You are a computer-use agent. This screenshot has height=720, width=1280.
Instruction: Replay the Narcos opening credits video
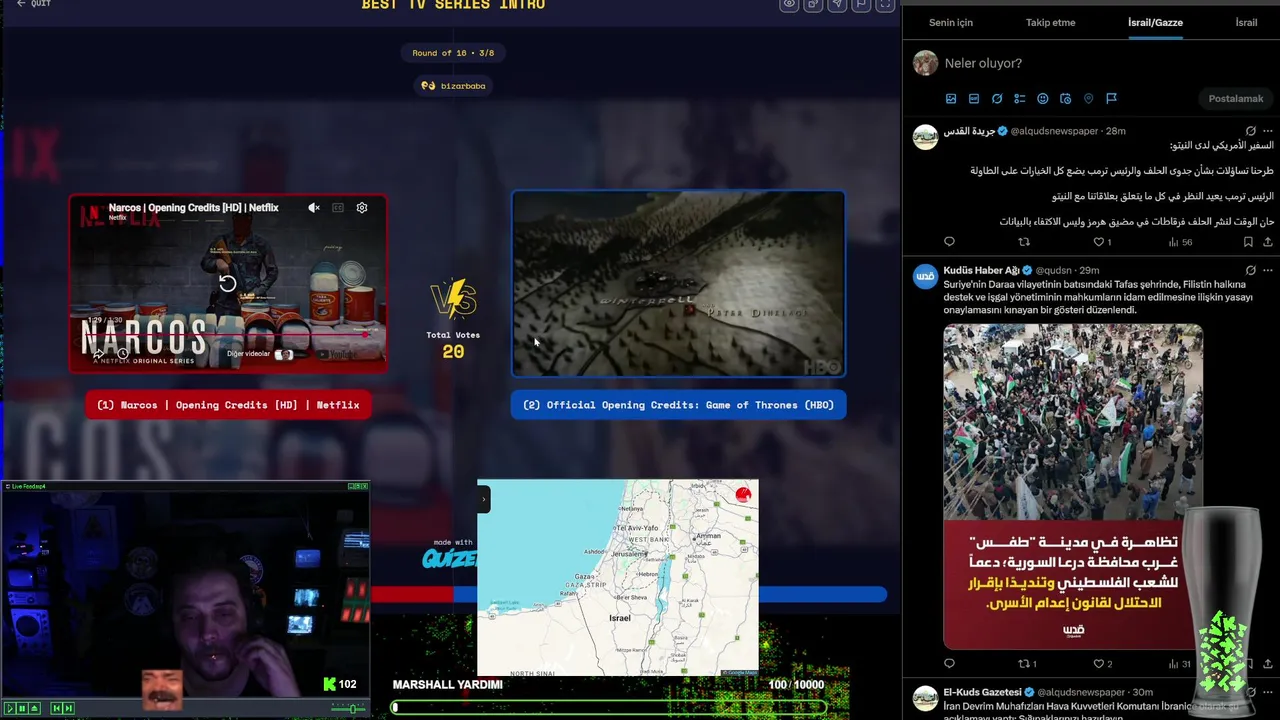228,283
